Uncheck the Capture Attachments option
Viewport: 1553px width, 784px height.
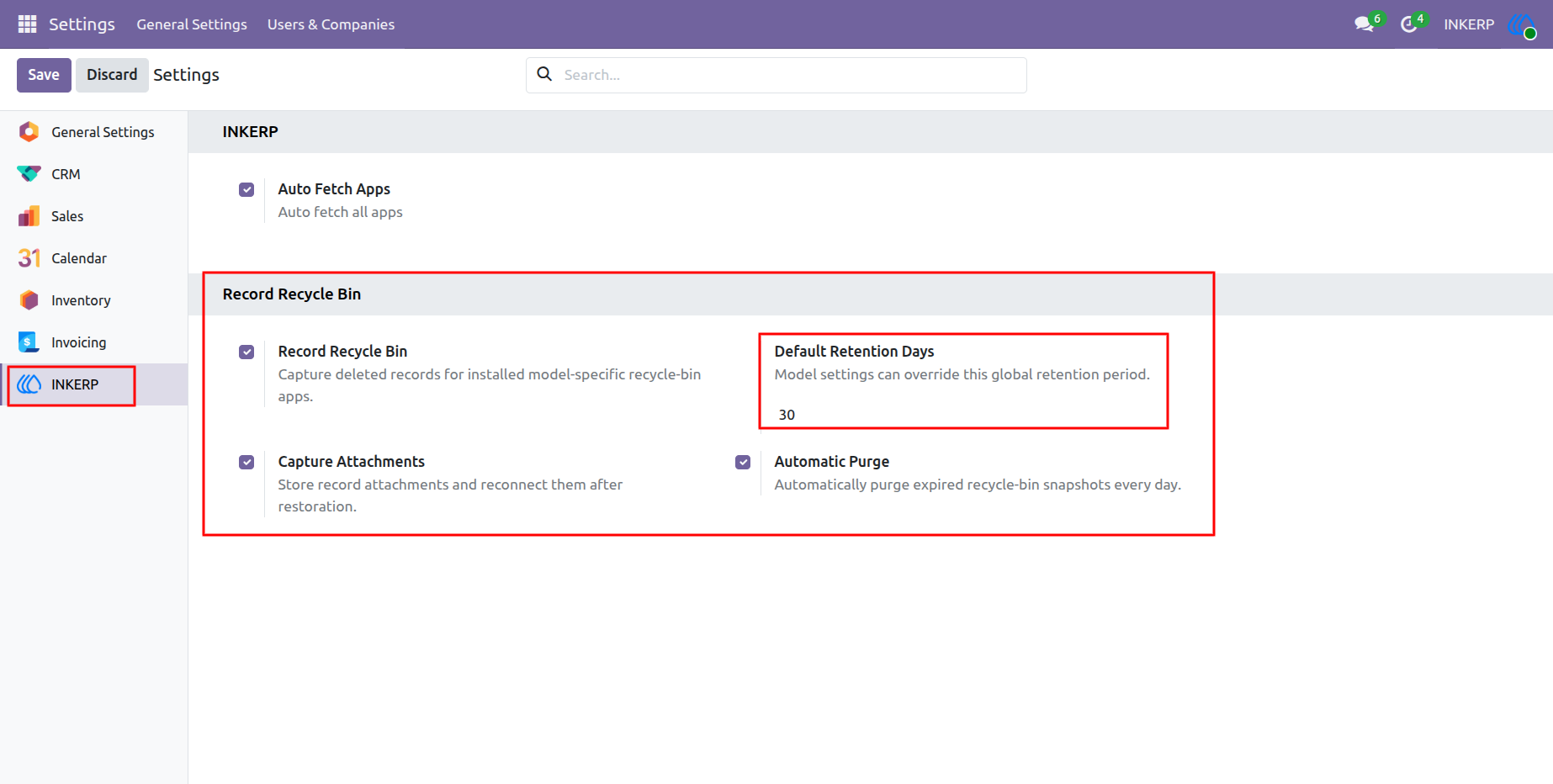[246, 463]
